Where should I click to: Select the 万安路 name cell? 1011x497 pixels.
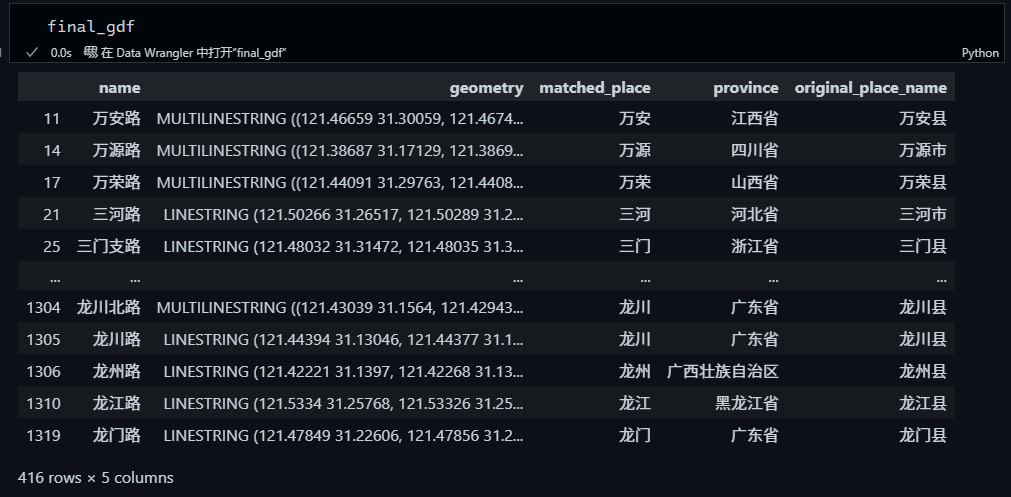[x=116, y=119]
